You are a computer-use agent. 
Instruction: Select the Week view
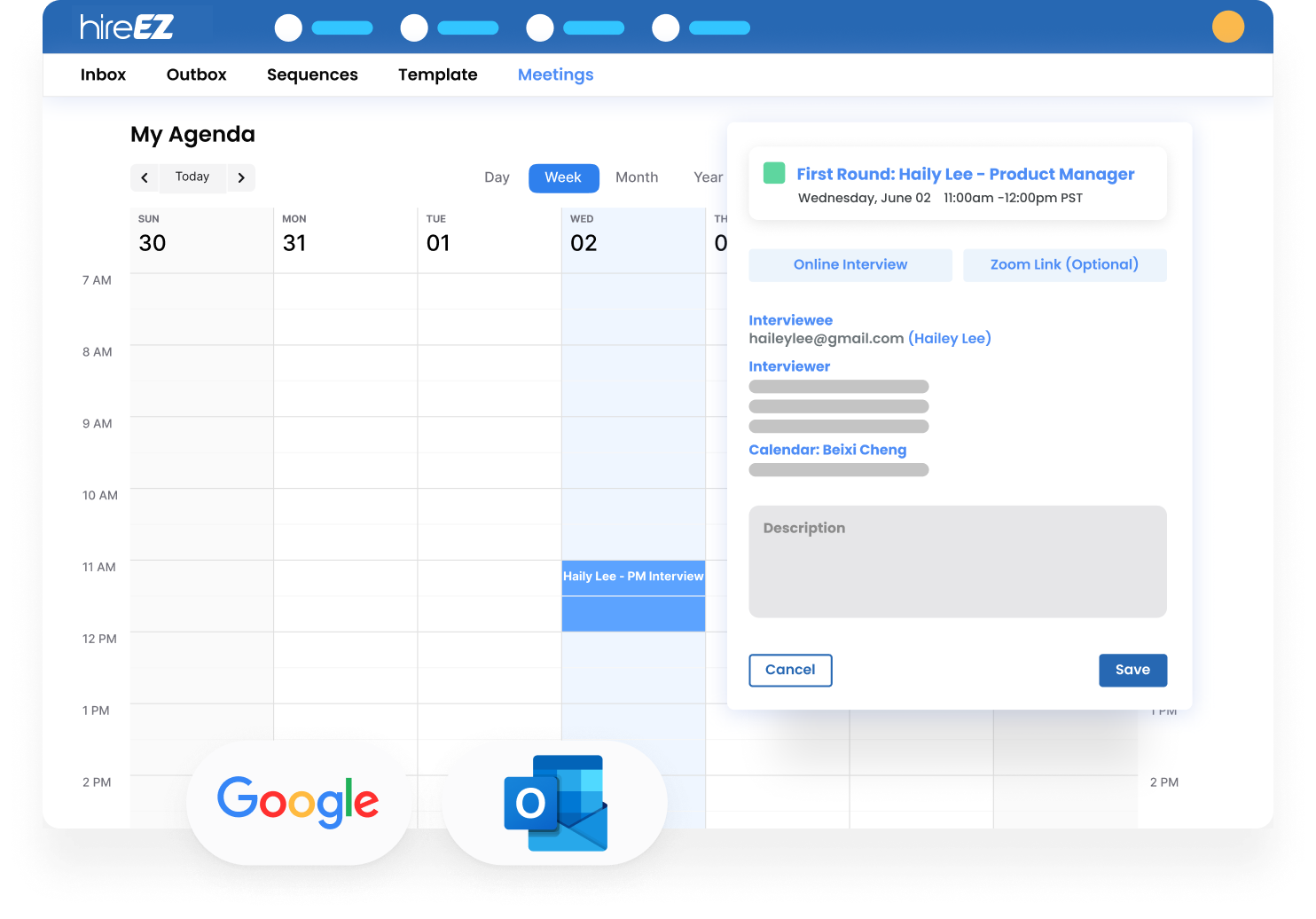[x=564, y=178]
